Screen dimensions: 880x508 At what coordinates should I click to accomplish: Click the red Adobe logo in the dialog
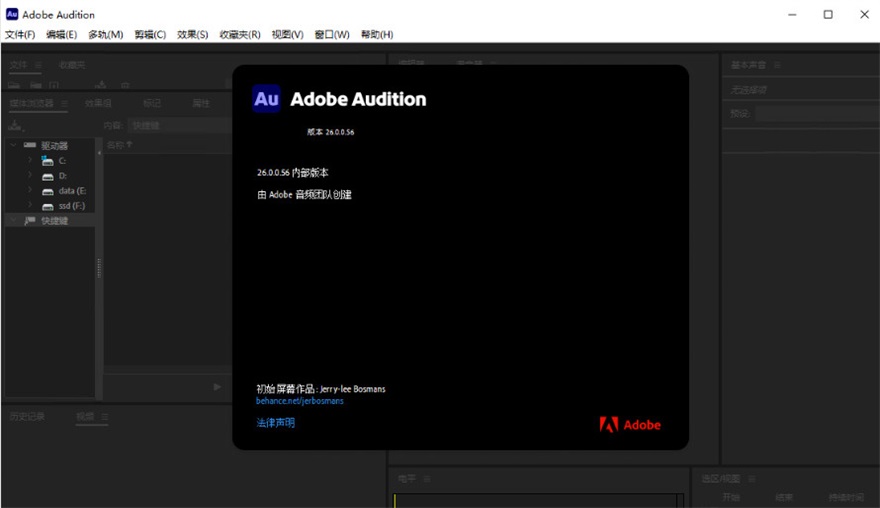630,425
